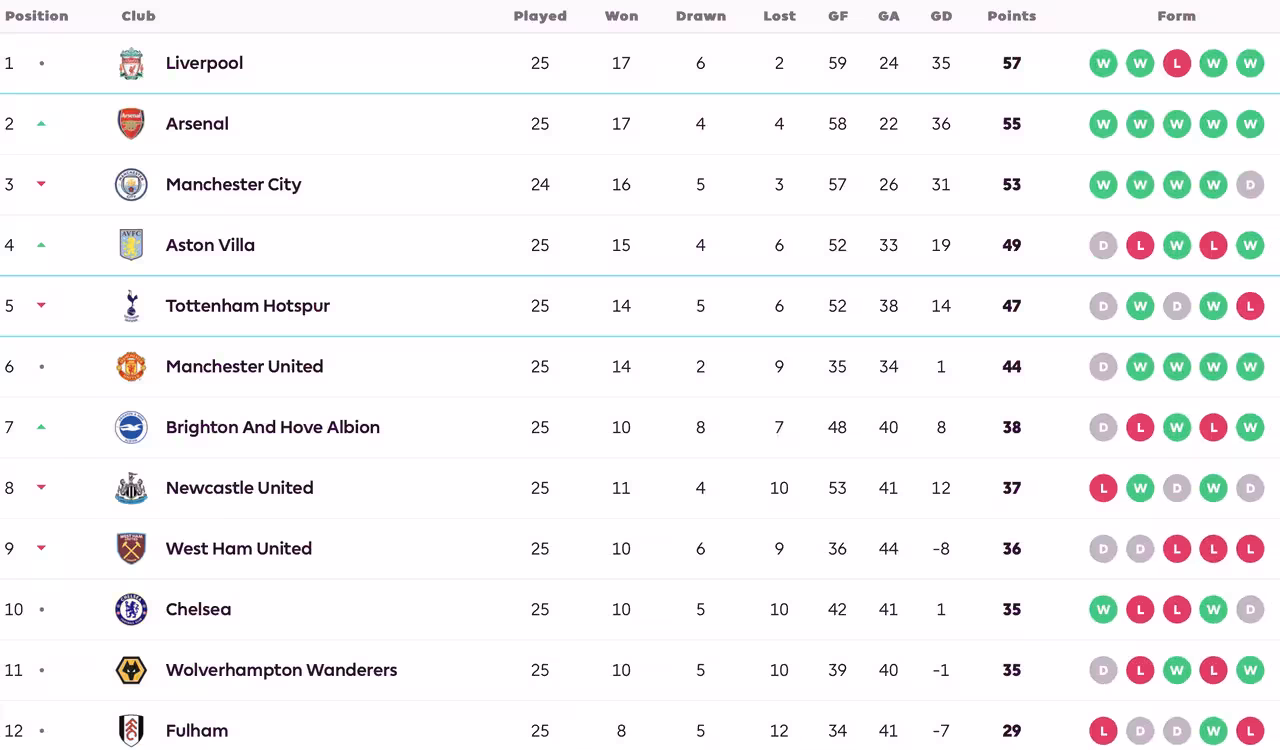This screenshot has height=750, width=1280.
Task: Click the Arsenal club crest
Action: [131, 124]
